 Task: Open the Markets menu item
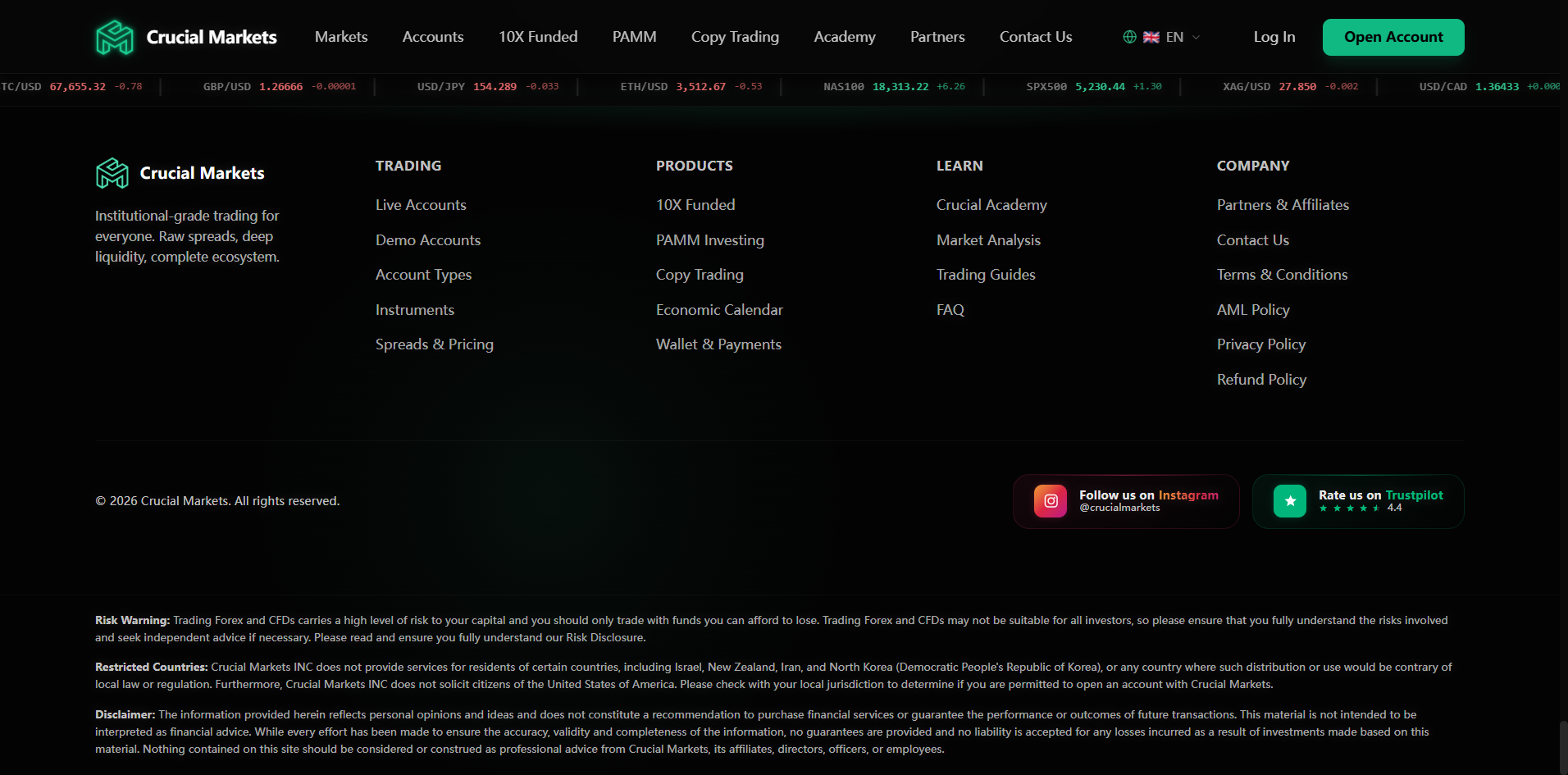(x=341, y=37)
